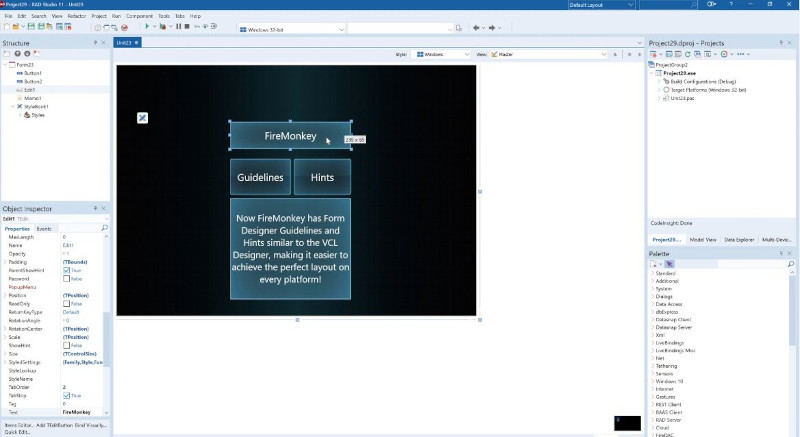Click the Palette search input field
Image resolution: width=800 pixels, height=437 pixels.
pos(752,264)
